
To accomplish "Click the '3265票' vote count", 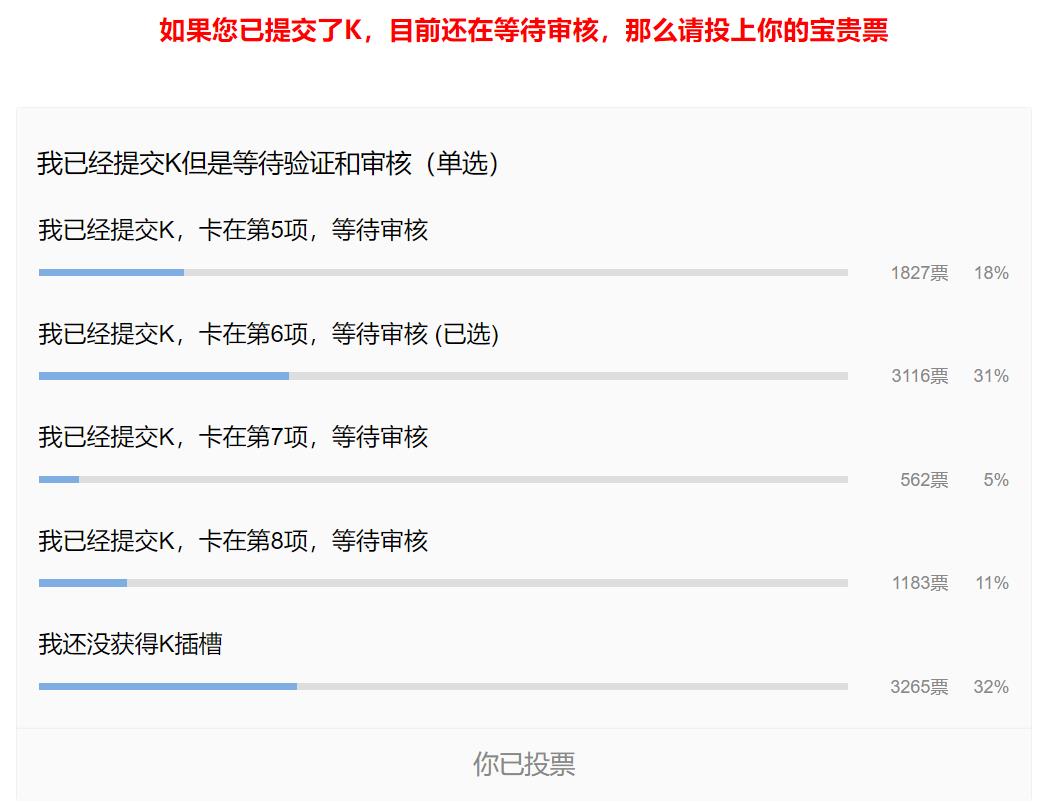I will point(919,687).
